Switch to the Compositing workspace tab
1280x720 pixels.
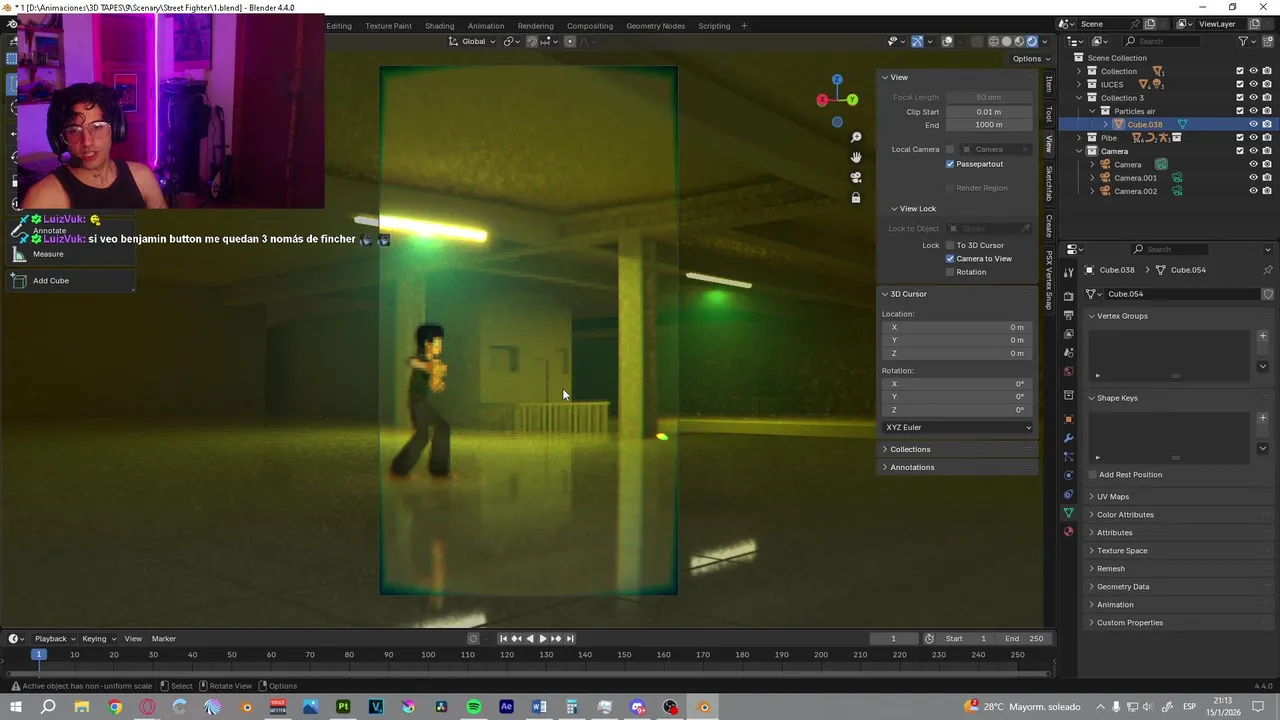pos(590,26)
